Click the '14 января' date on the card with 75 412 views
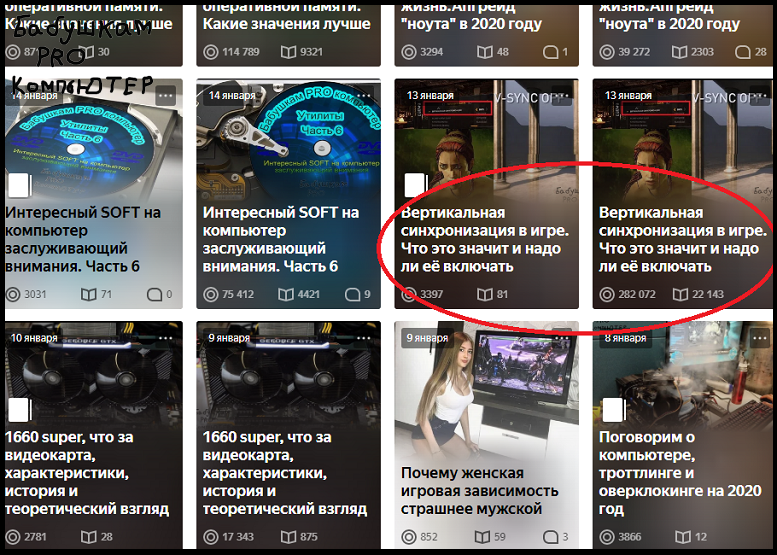 [x=232, y=95]
